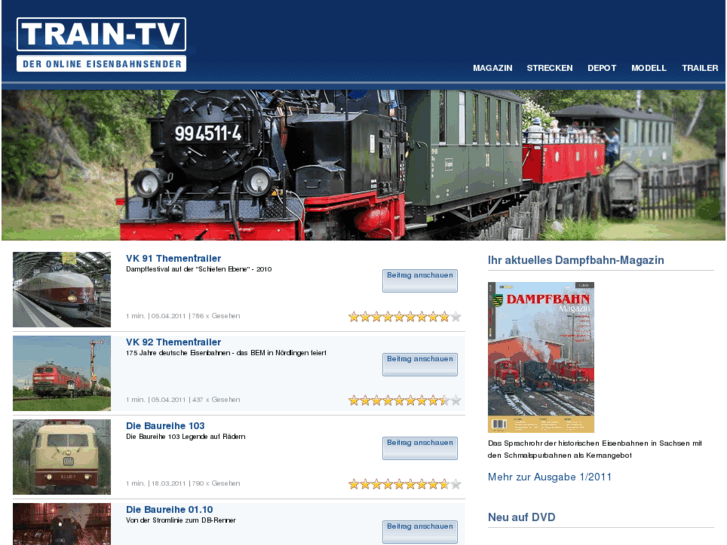This screenshot has width=727, height=545.
Task: Click the 437 x Gesehen info line
Action: pos(183,399)
